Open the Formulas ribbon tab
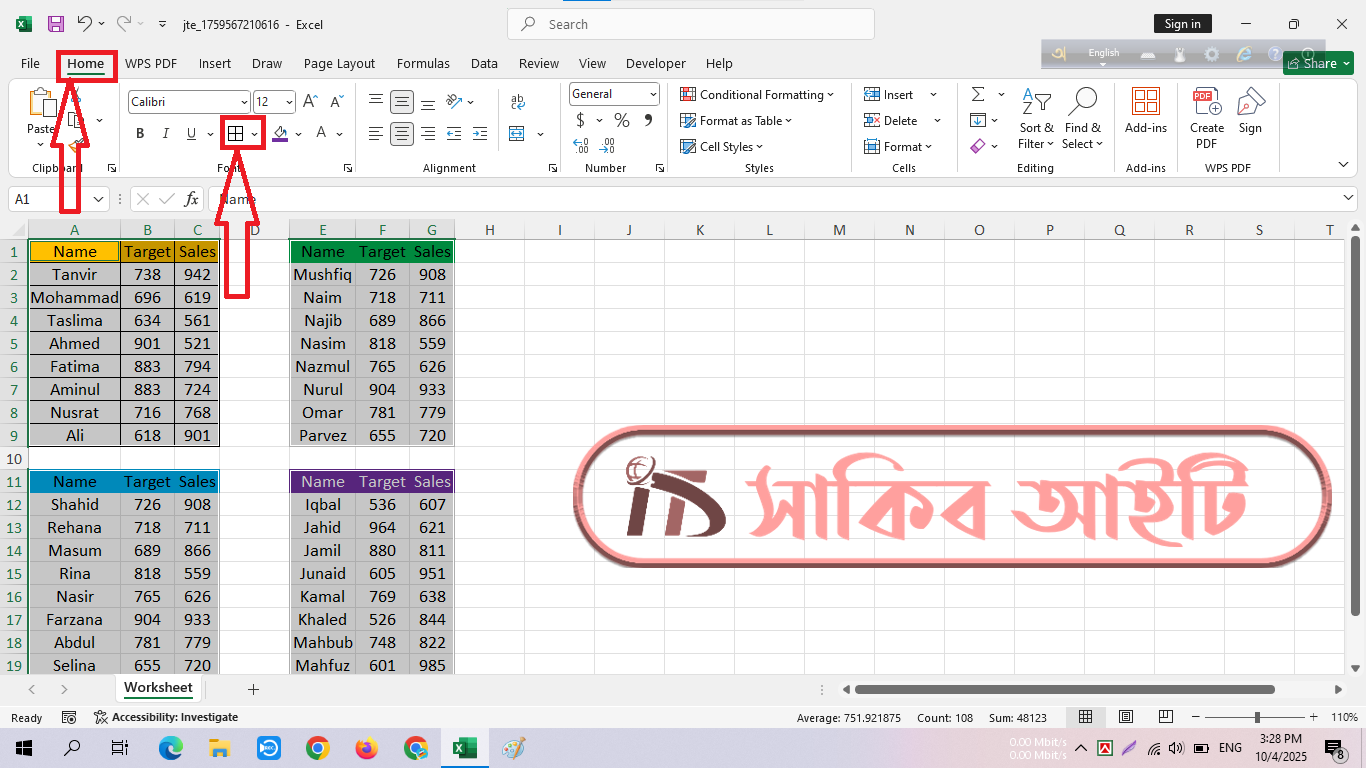This screenshot has width=1366, height=768. tap(423, 63)
